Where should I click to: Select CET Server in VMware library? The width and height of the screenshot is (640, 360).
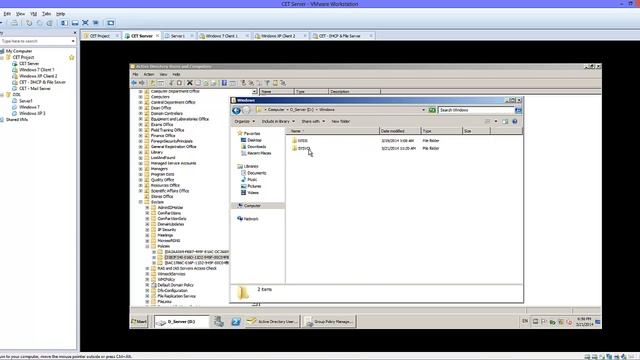[x=29, y=64]
